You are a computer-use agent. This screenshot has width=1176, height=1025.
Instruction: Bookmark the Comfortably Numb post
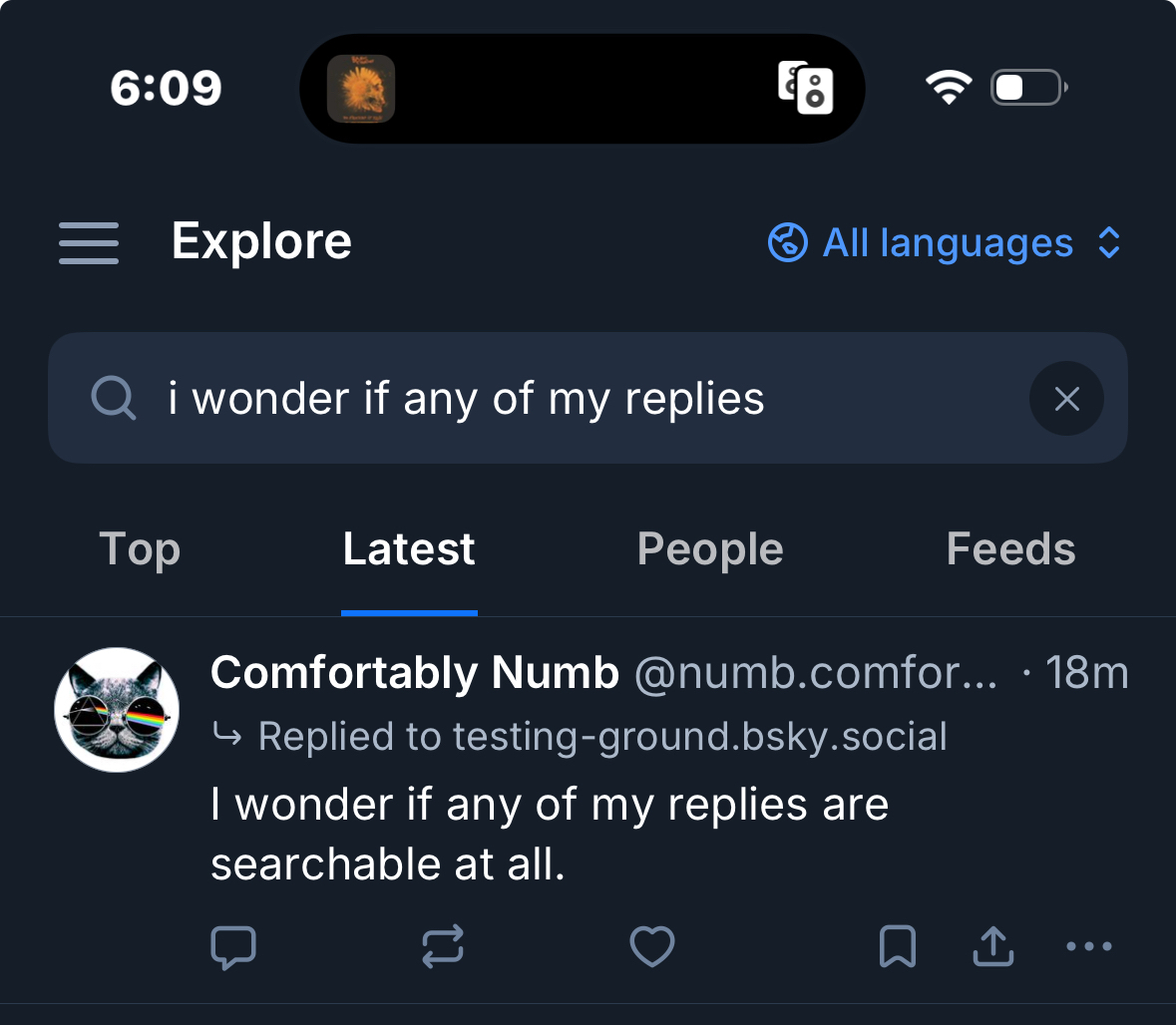click(897, 947)
